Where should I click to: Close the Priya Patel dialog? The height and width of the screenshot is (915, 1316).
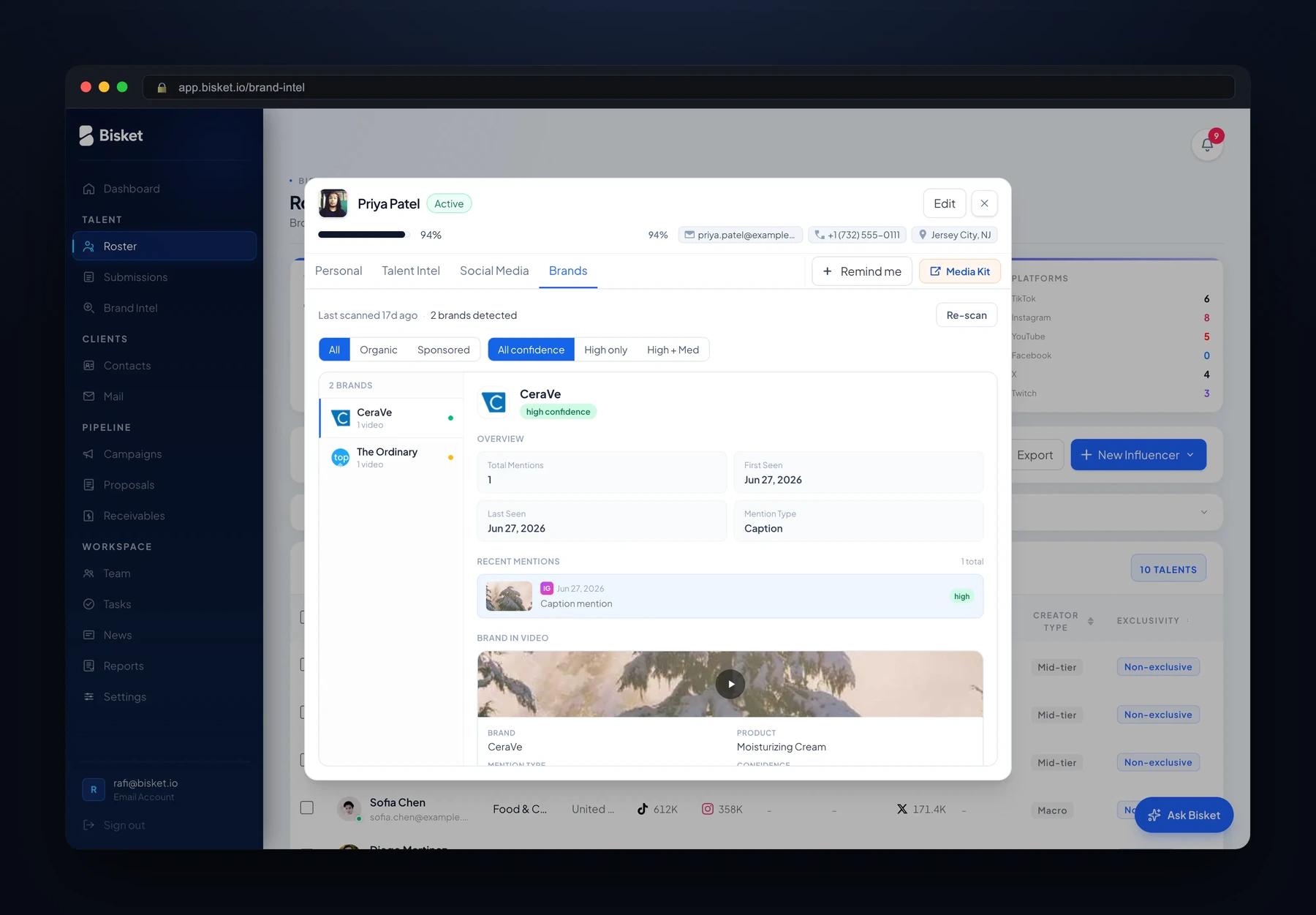984,203
